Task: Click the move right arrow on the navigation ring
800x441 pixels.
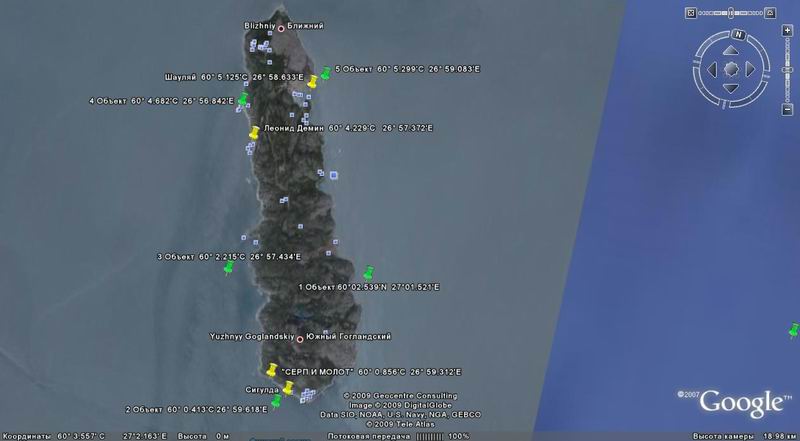Action: tap(750, 69)
